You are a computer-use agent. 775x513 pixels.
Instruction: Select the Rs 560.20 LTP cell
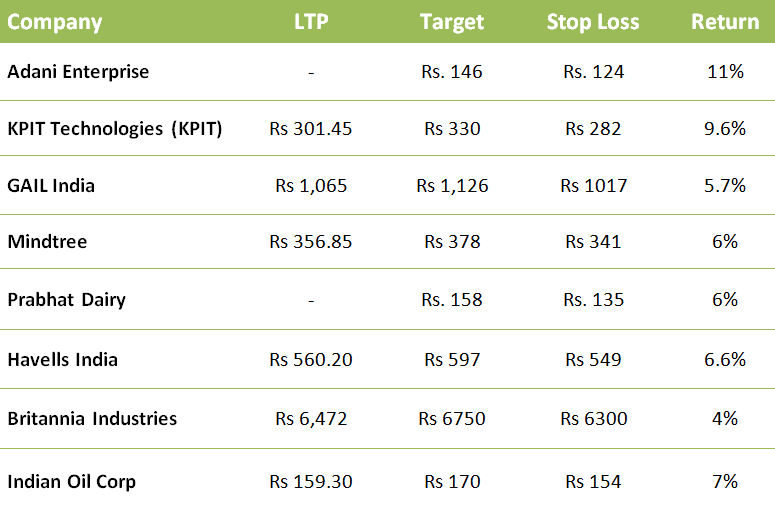[x=311, y=360]
